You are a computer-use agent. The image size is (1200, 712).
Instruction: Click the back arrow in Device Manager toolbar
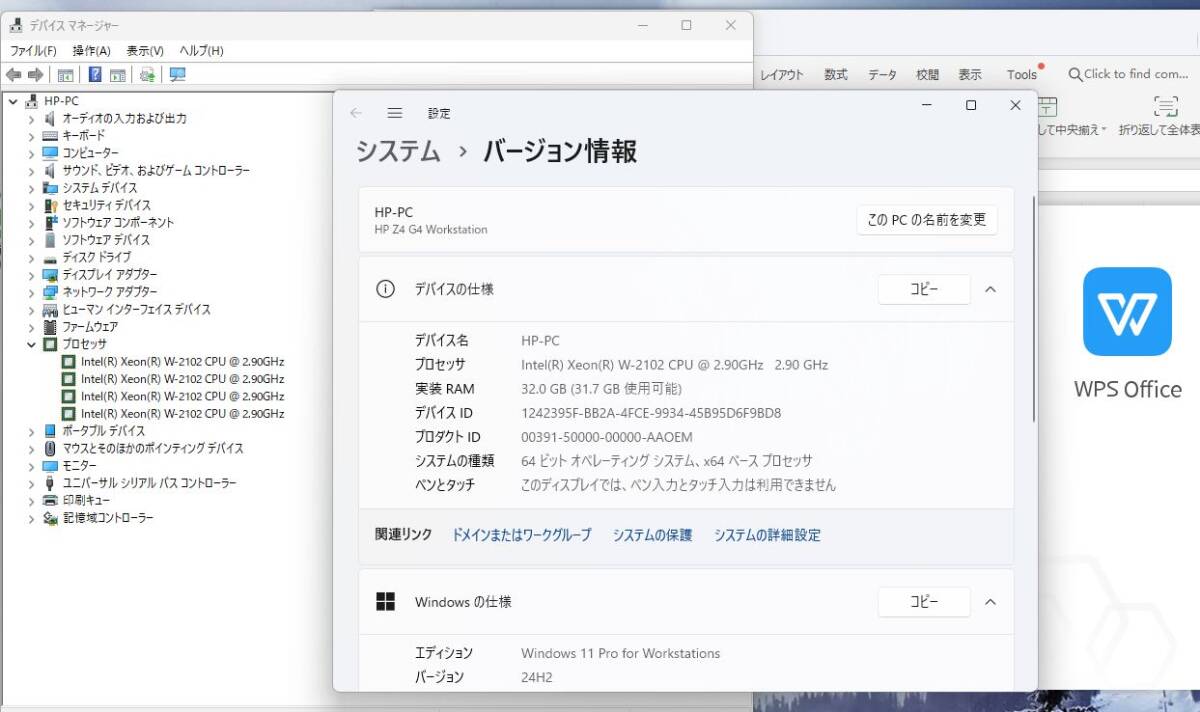[x=13, y=75]
